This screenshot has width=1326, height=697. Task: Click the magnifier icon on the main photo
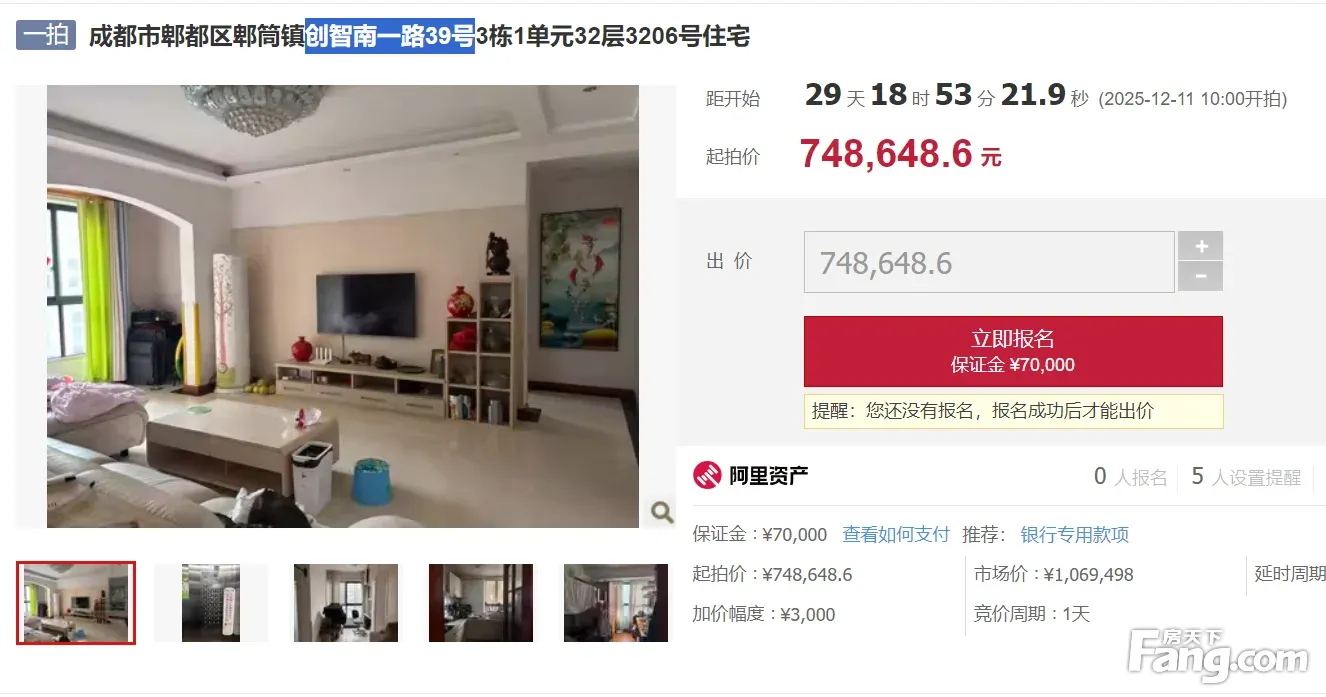(661, 513)
